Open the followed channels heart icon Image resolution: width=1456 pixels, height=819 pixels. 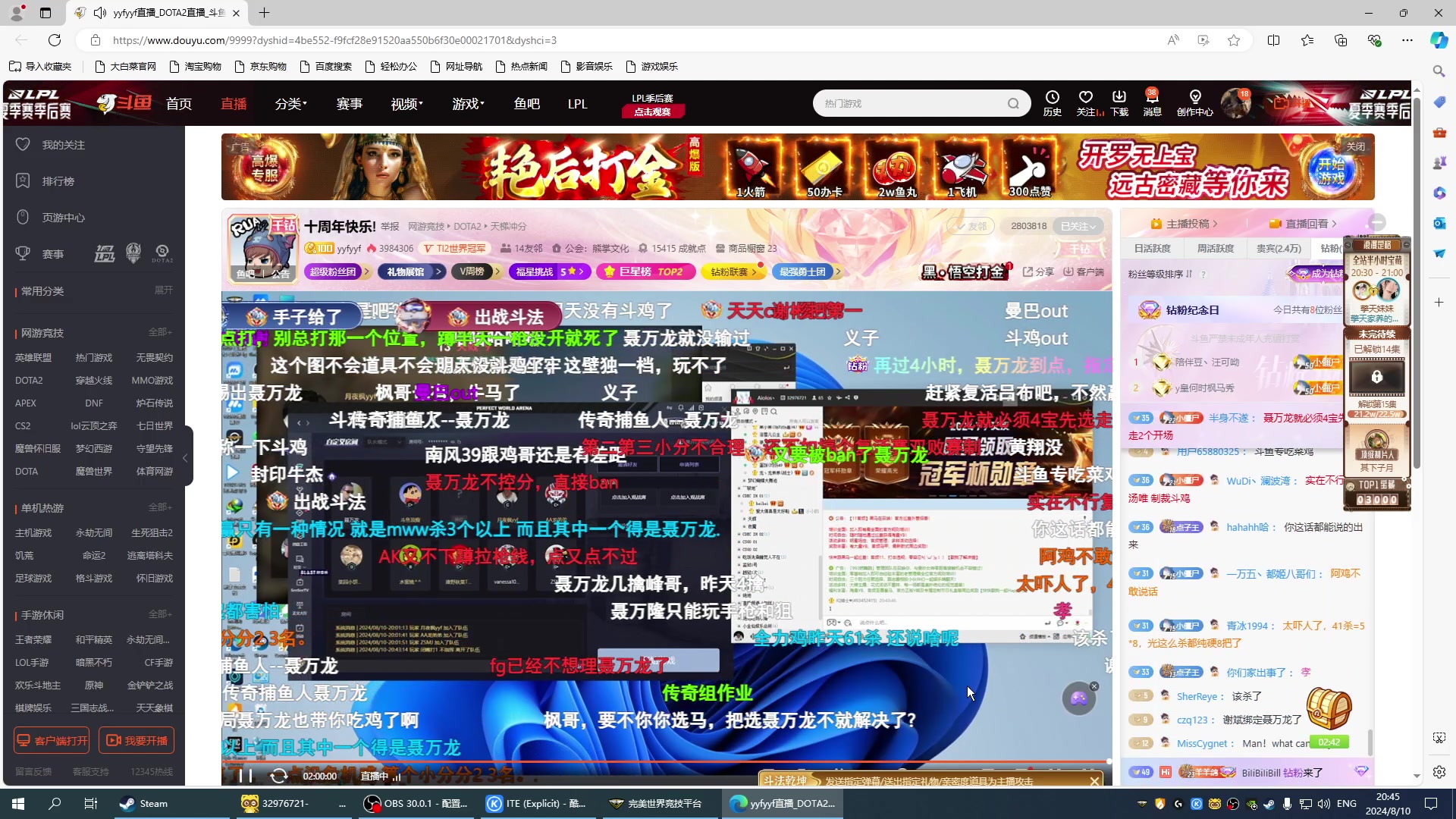[x=1086, y=103]
